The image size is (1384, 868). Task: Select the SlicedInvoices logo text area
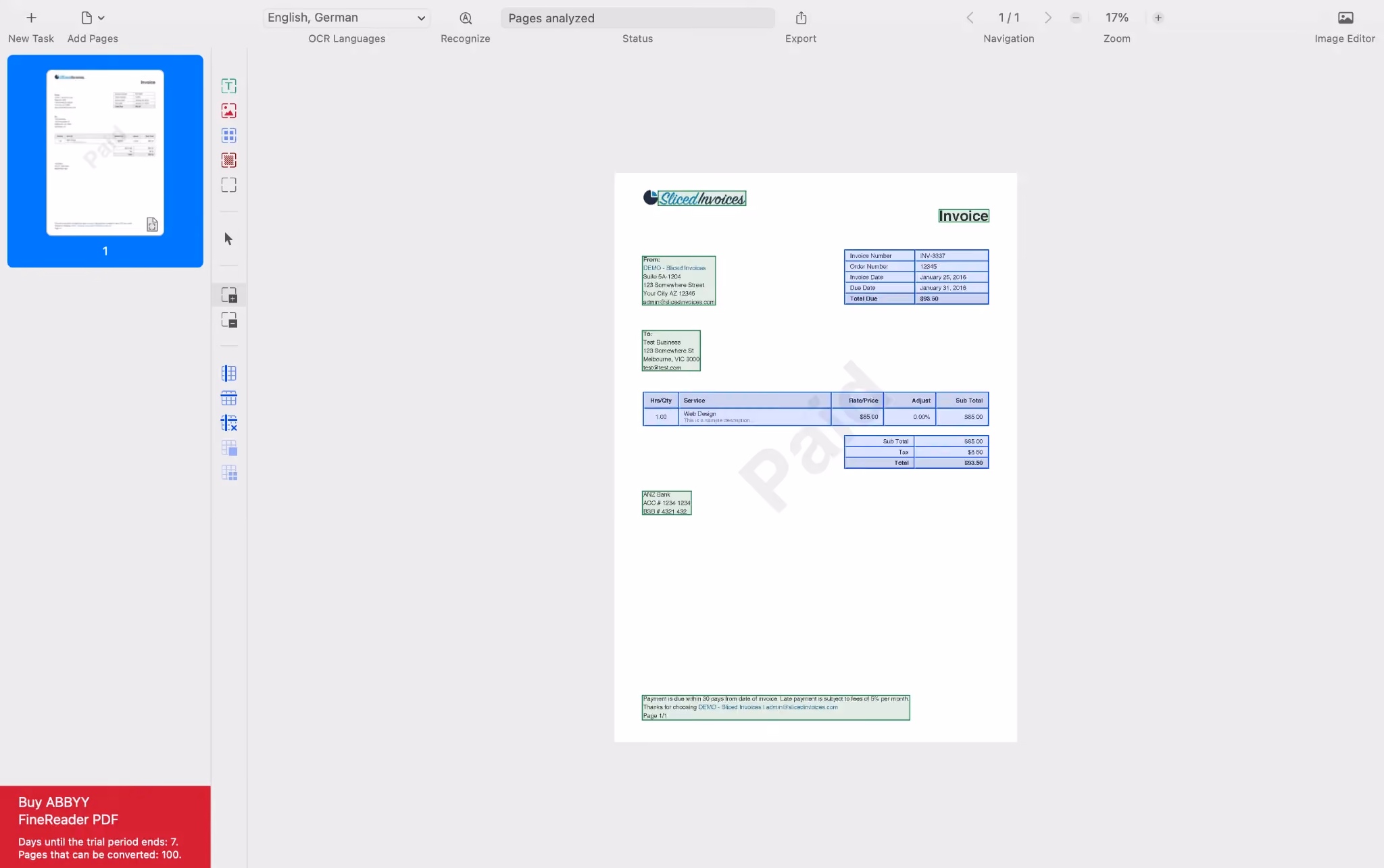pos(702,199)
